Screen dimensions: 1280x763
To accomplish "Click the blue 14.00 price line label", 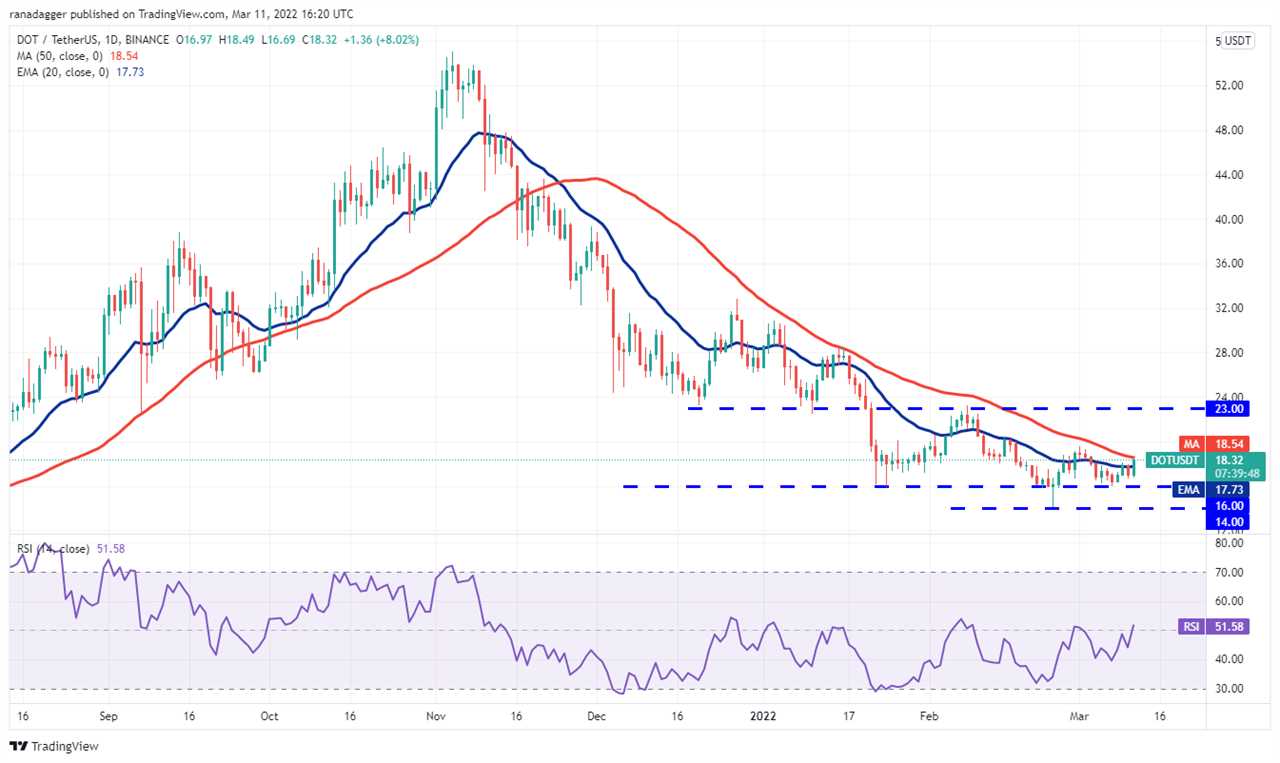I will coord(1226,522).
